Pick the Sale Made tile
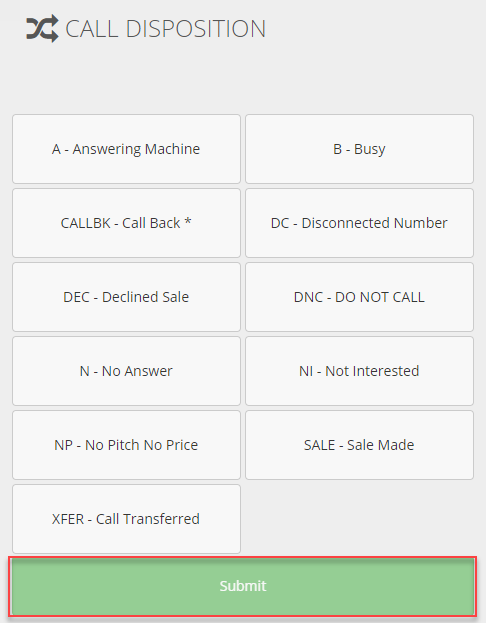The height and width of the screenshot is (623, 486). (359, 445)
